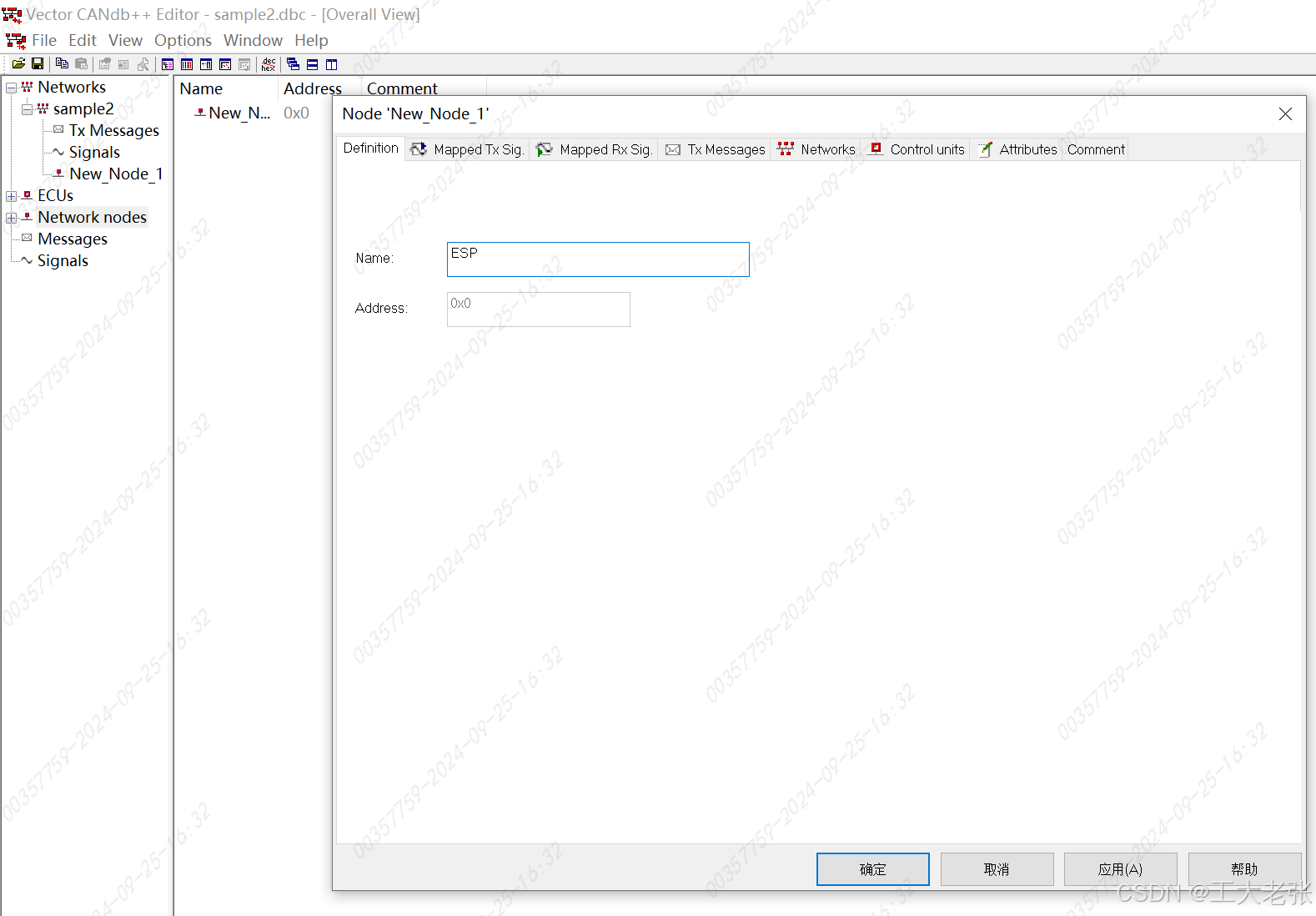The width and height of the screenshot is (1316, 916).
Task: Select the New_N... row in the list
Action: point(239,113)
